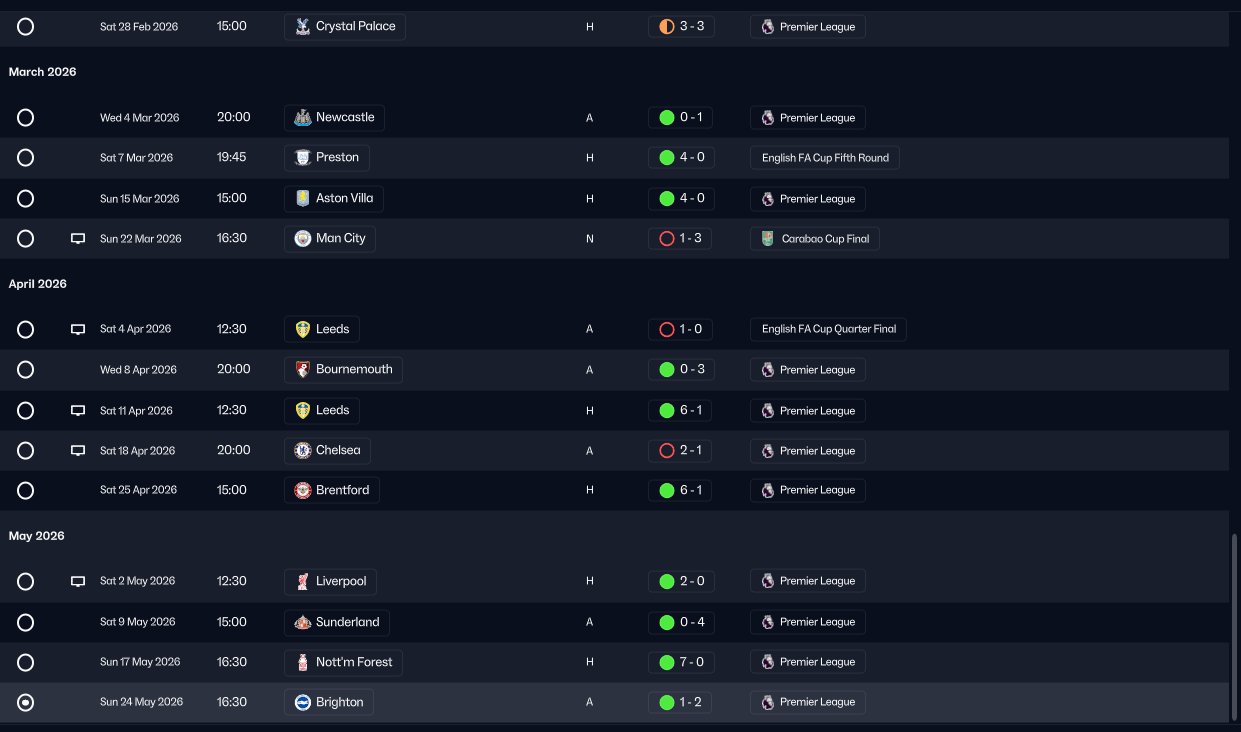
Task: Click TV icon beside Sat 18 Apr Chelsea match
Action: 78,451
